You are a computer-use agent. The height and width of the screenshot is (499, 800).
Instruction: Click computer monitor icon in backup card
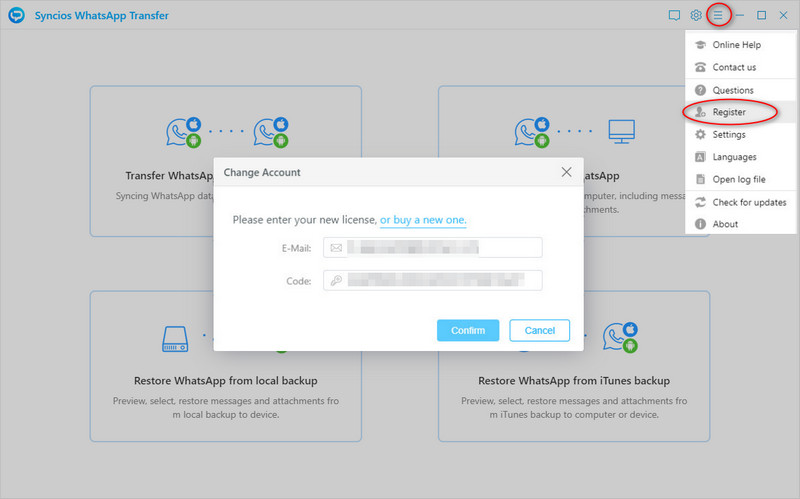click(621, 132)
